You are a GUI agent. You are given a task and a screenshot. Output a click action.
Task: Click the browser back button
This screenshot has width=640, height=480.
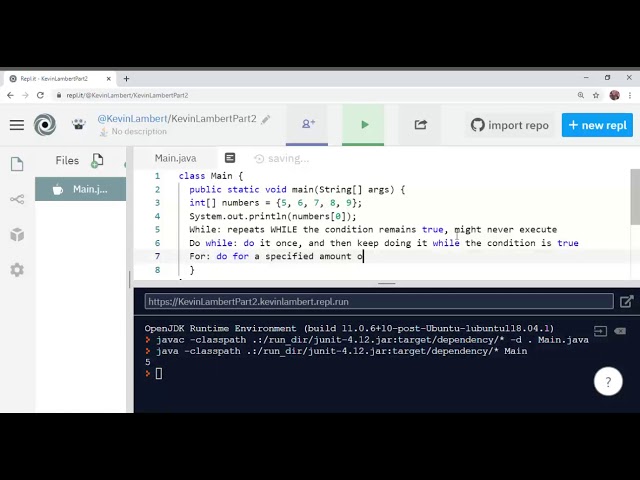10,95
